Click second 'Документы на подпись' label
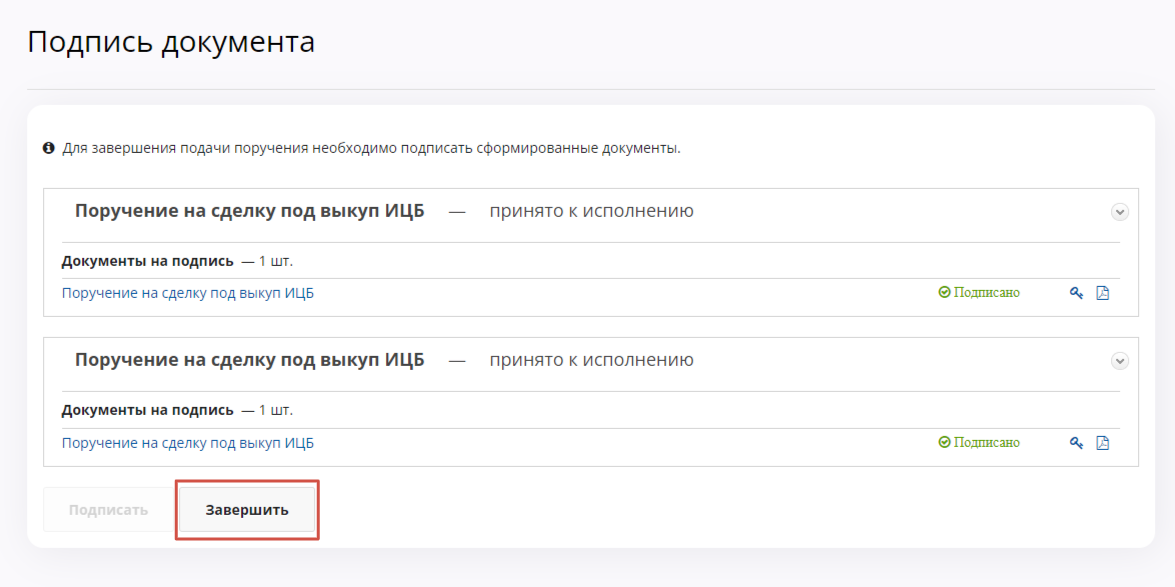The height and width of the screenshot is (587, 1175). [x=147, y=410]
